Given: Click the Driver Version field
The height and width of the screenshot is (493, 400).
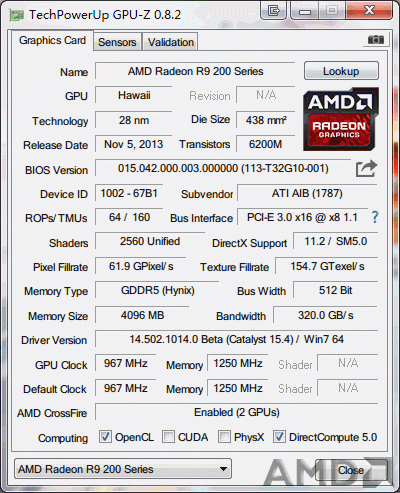Looking at the screenshot, I should [236, 339].
